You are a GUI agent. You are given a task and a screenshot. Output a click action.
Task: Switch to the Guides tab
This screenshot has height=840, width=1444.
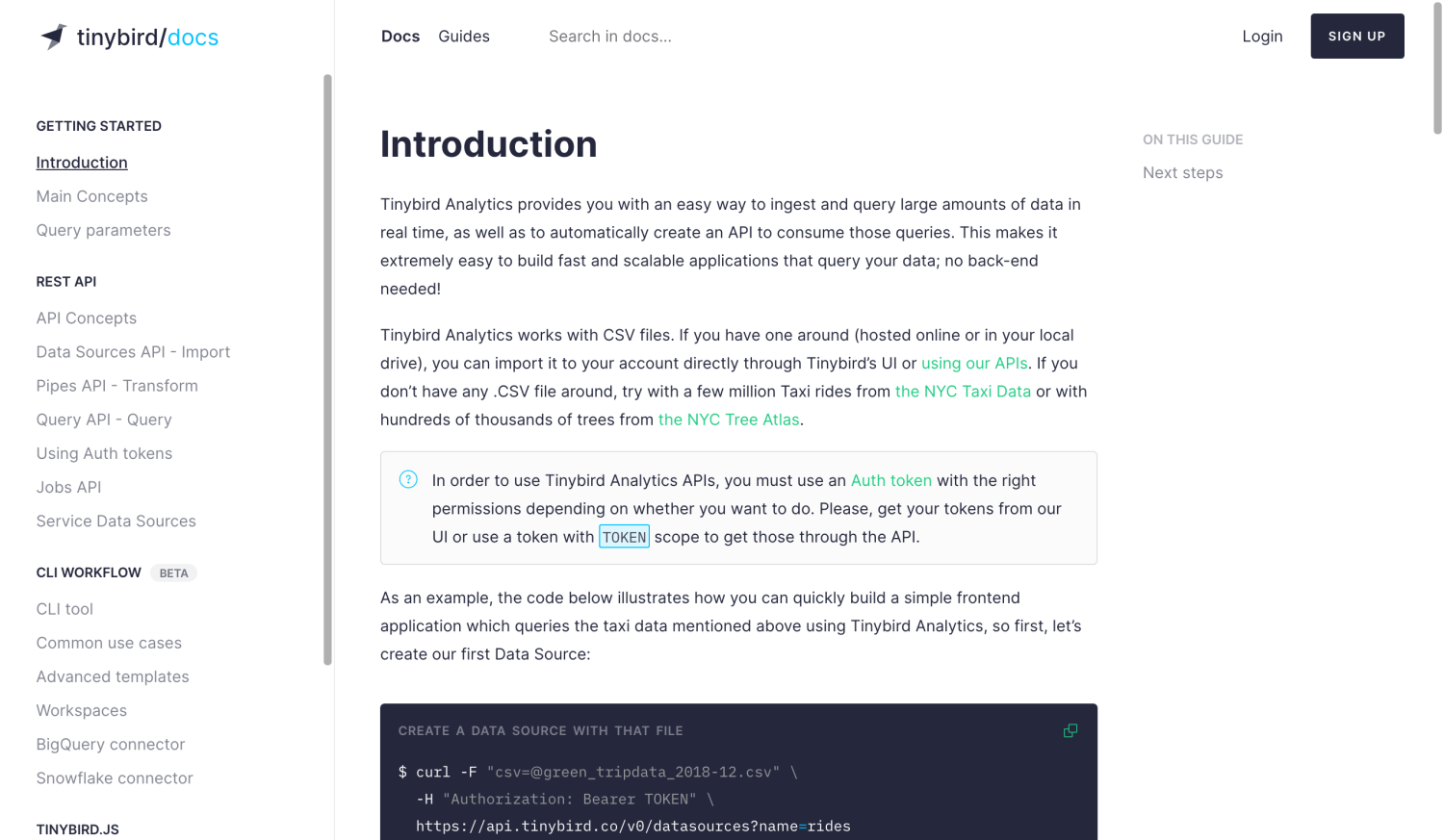[x=463, y=36]
